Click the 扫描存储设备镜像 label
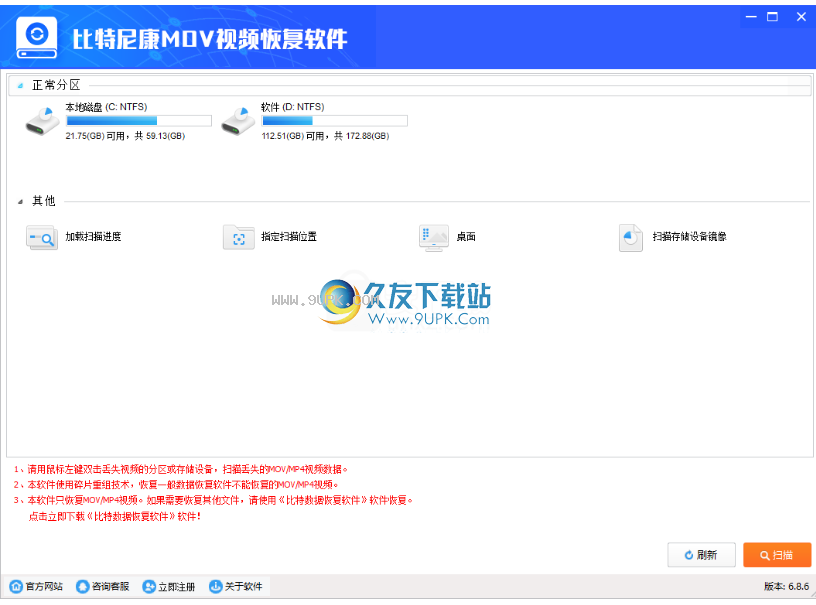The width and height of the screenshot is (816, 605). pyautogui.click(x=690, y=237)
